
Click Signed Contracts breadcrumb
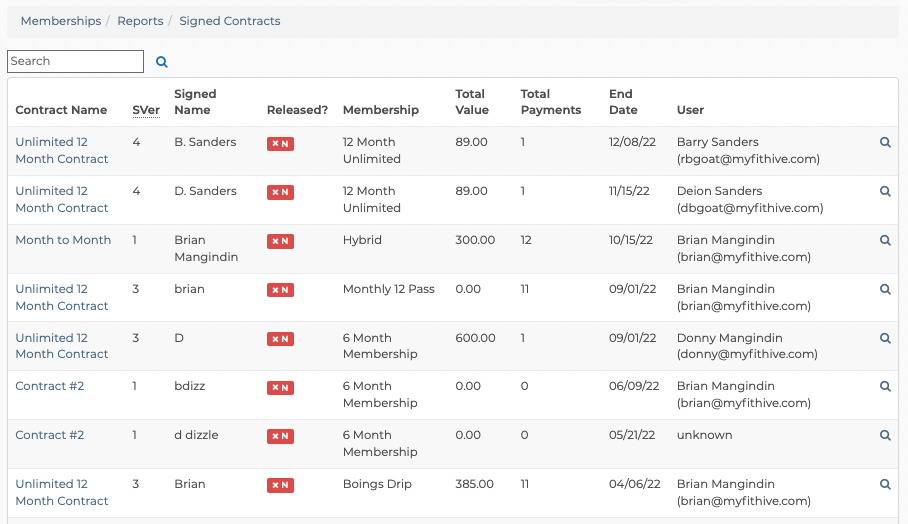coord(230,21)
